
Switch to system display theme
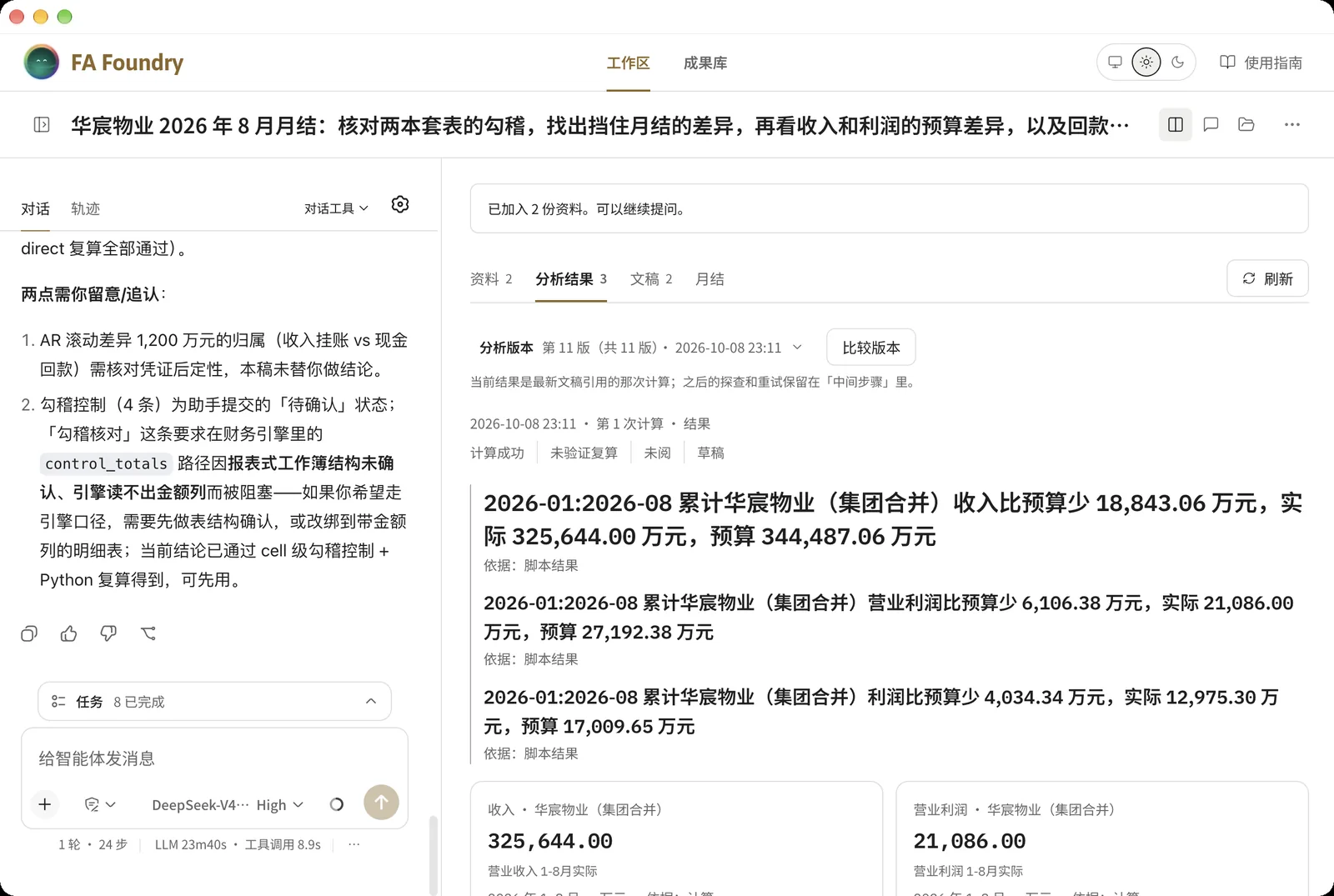[1115, 63]
